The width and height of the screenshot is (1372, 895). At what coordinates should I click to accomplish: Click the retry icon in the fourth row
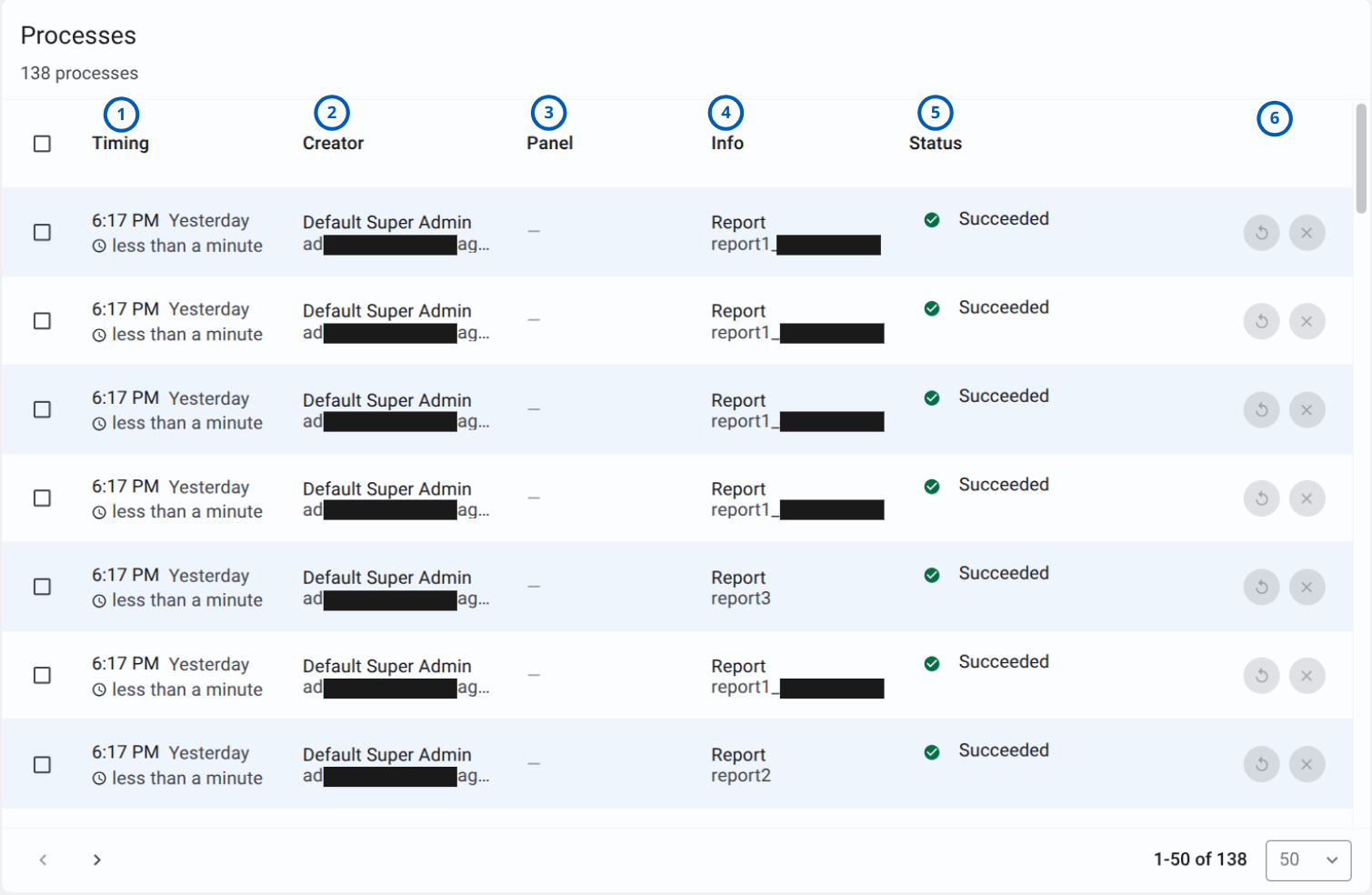(1261, 498)
